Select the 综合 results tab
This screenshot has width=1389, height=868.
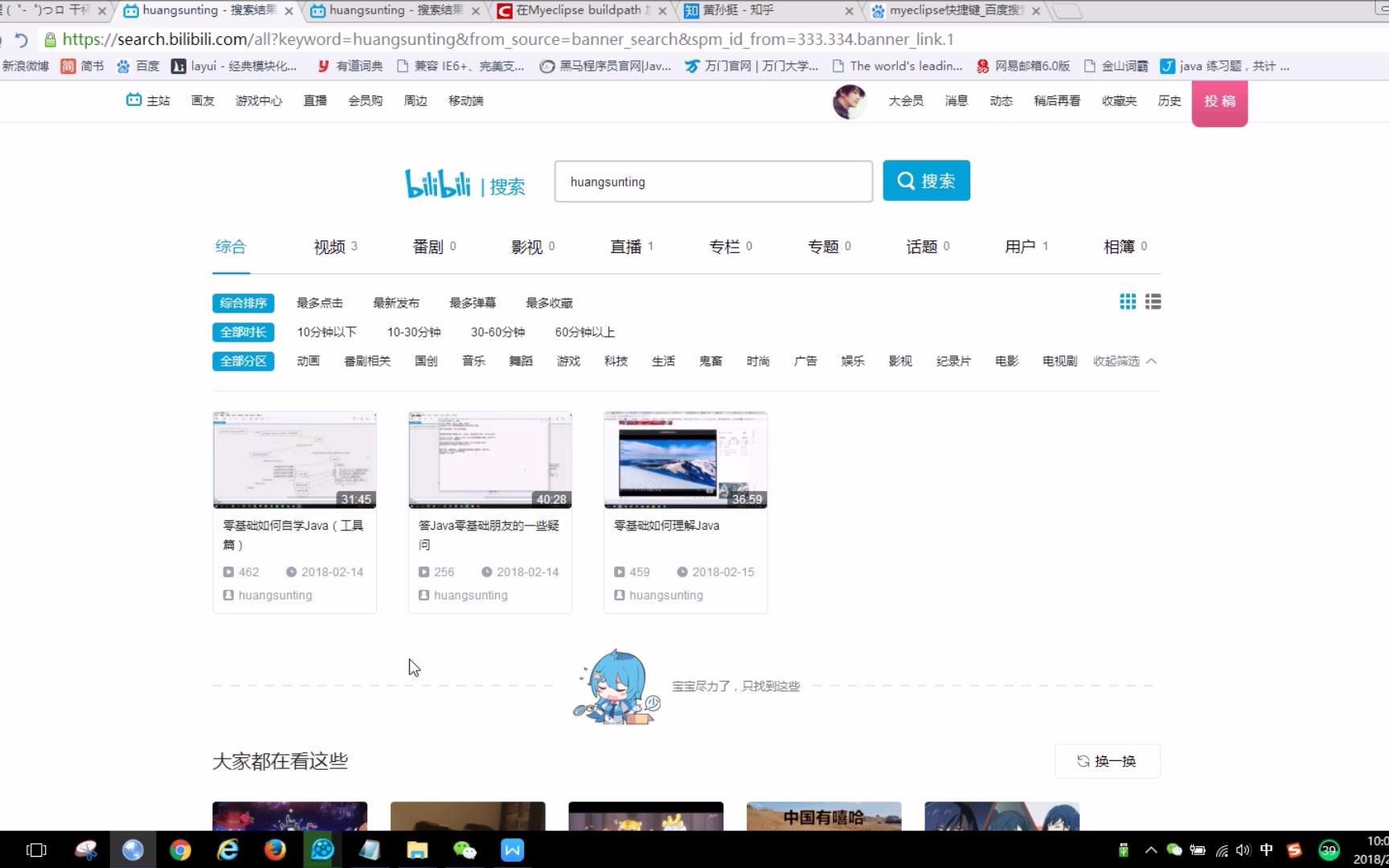pos(231,247)
